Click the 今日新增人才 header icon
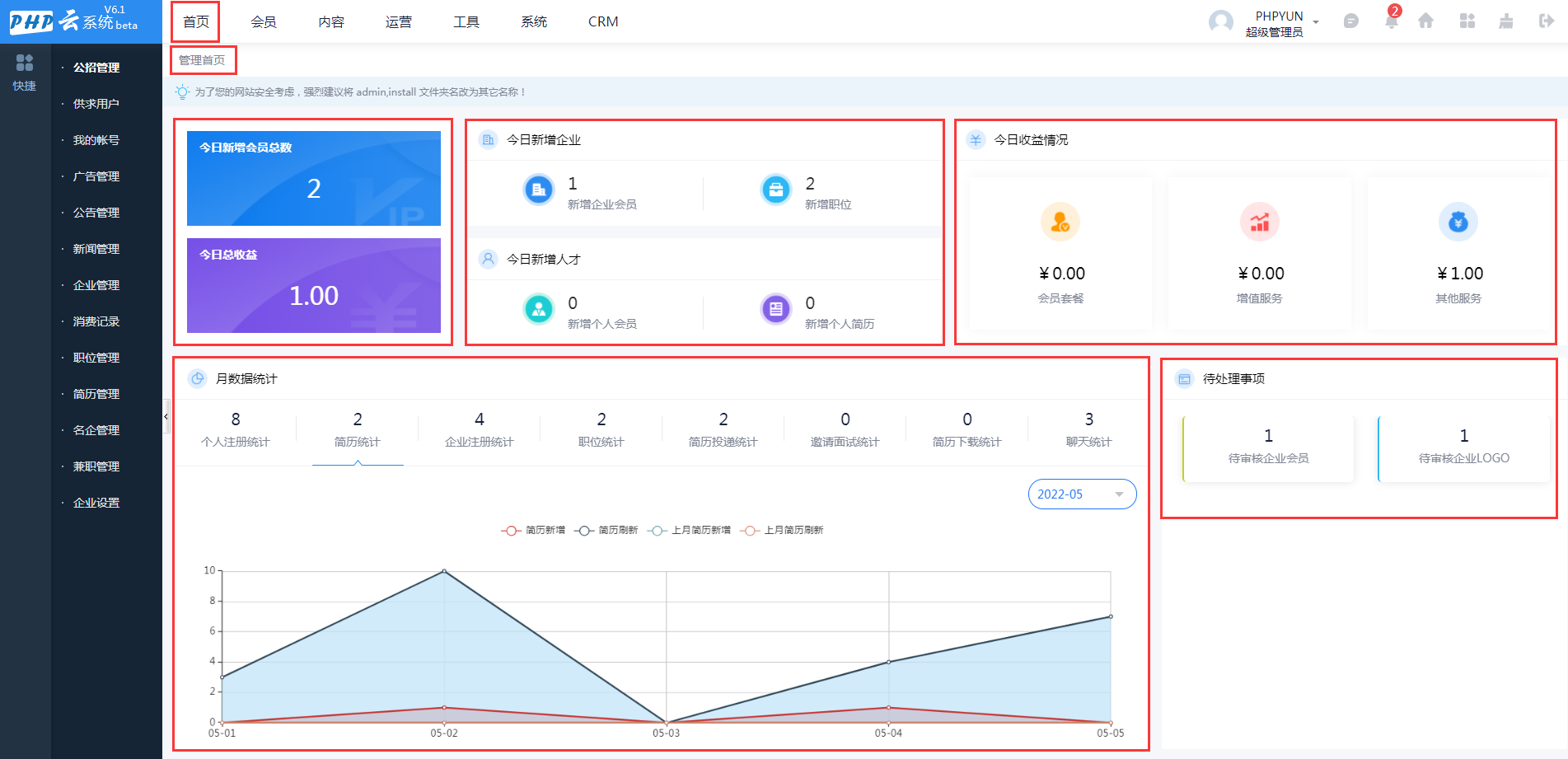Viewport: 1568px width, 759px height. click(488, 260)
